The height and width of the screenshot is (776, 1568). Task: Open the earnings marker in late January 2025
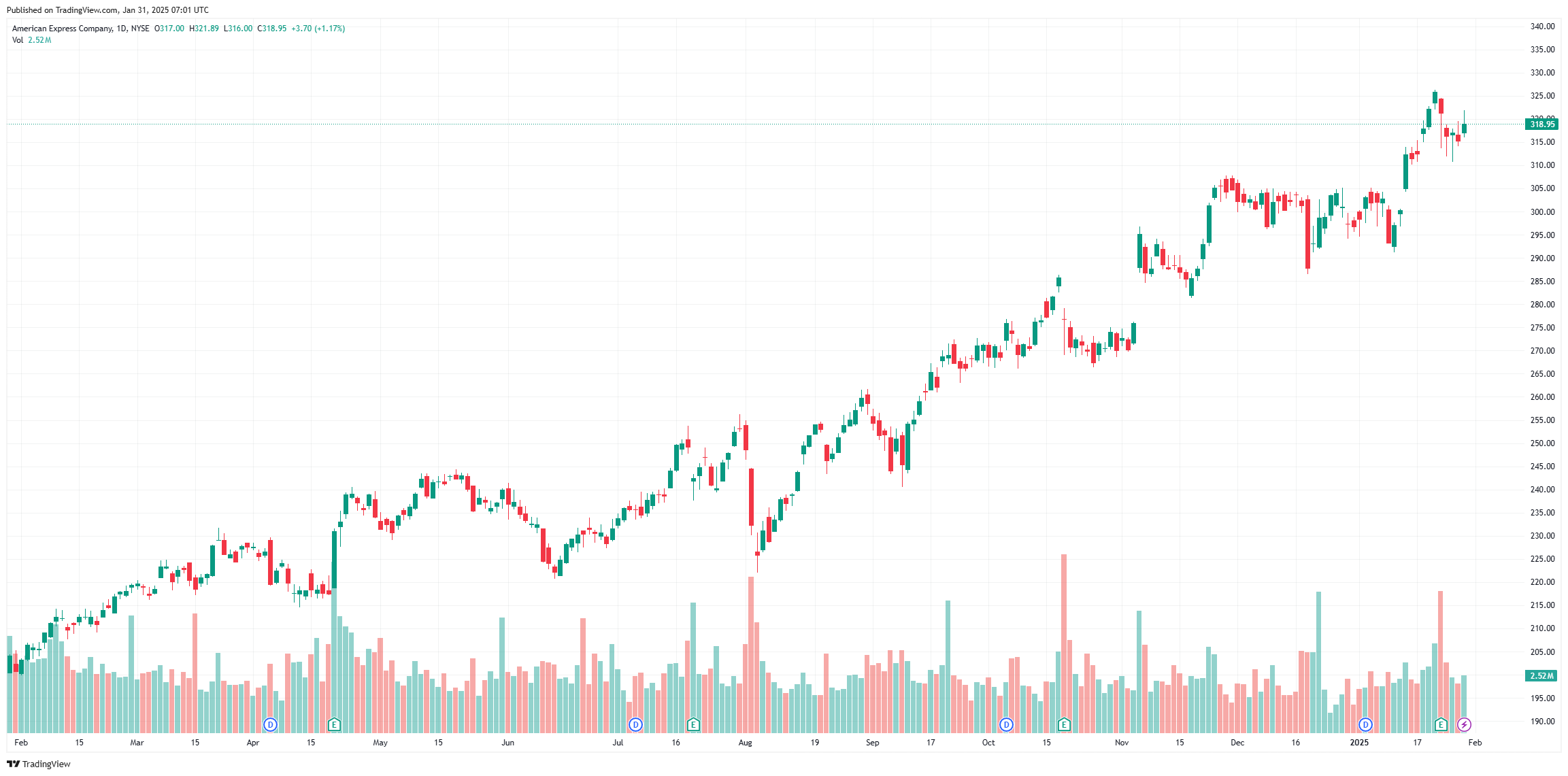pyautogui.click(x=1441, y=724)
